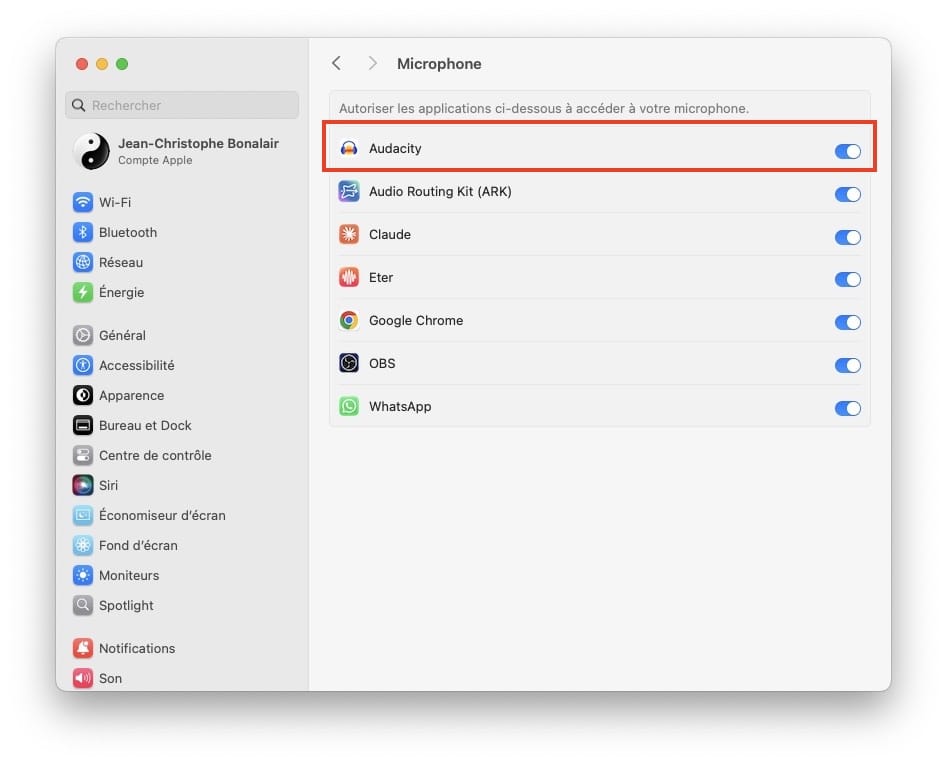
Task: Click the Réseau globe icon
Action: tap(83, 262)
